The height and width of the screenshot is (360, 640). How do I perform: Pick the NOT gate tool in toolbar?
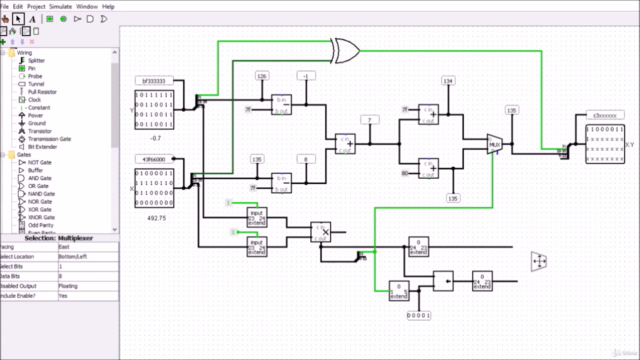coord(77,19)
